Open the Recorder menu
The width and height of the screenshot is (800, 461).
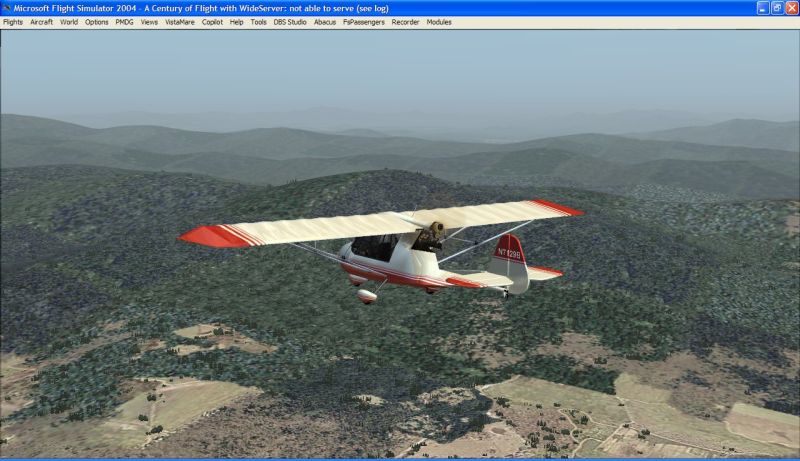pyautogui.click(x=406, y=22)
